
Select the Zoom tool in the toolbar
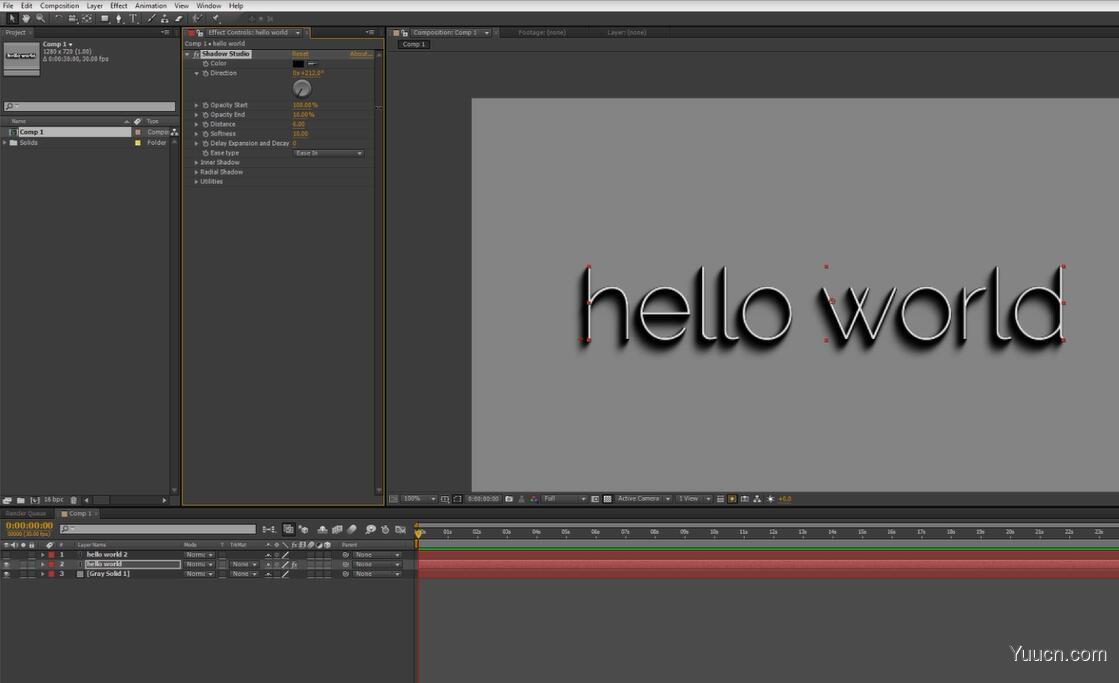pos(40,18)
